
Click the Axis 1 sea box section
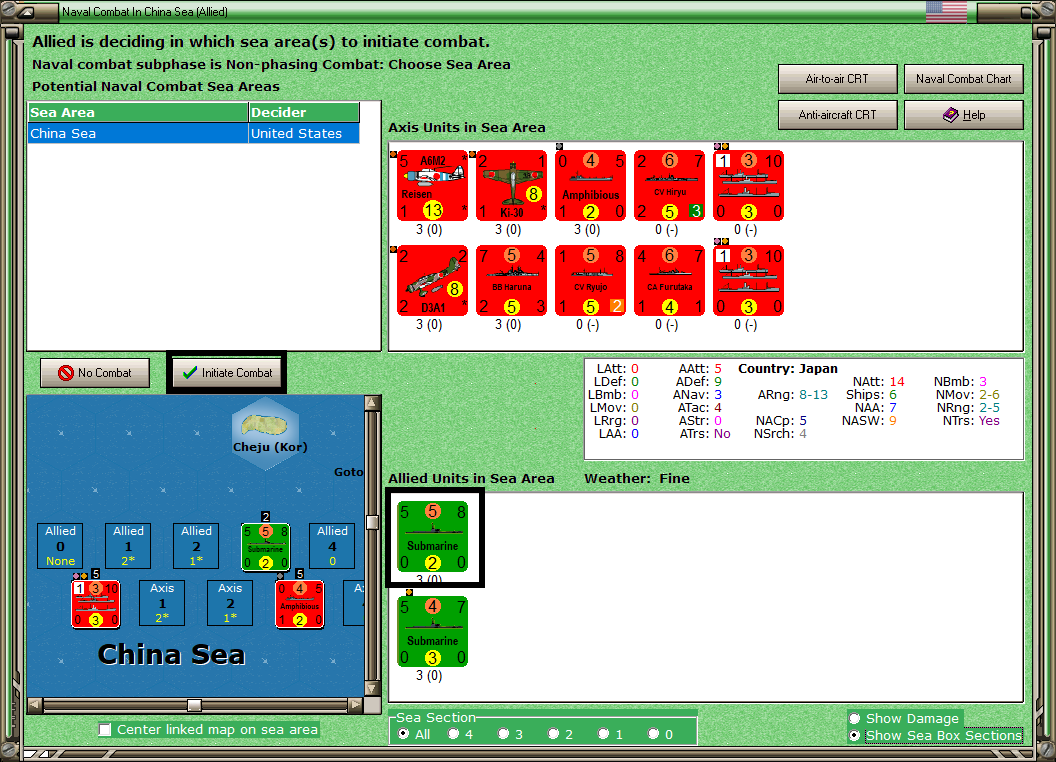[162, 603]
